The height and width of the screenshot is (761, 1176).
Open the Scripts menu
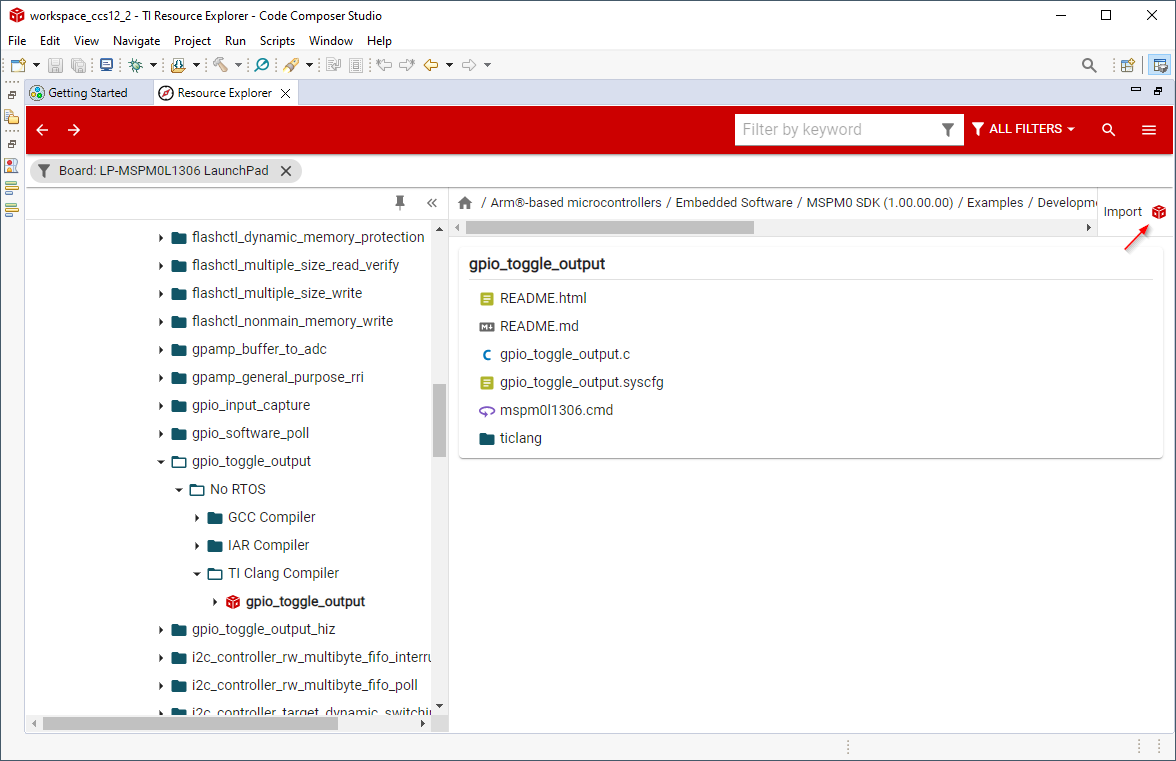coord(277,41)
